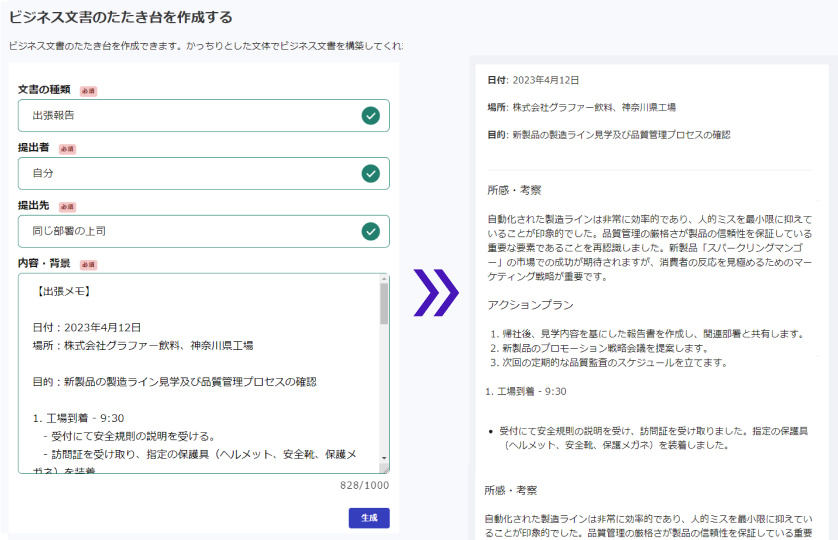Click the 必須 badge beside 提出者
Viewport: 838px width, 540px height.
(67, 149)
